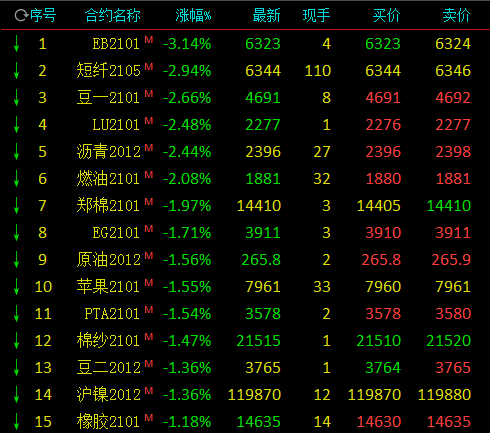490x433 pixels.
Task: Select contract 燃油2101
Action: pos(108,179)
